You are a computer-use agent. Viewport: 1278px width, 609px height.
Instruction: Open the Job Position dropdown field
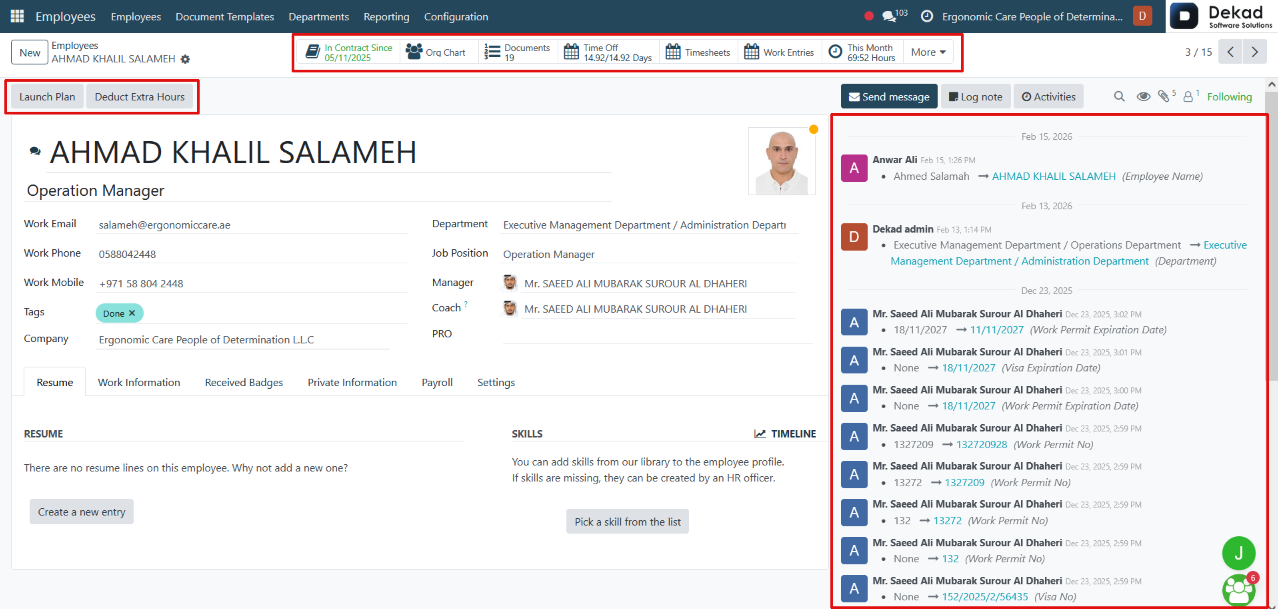[650, 254]
